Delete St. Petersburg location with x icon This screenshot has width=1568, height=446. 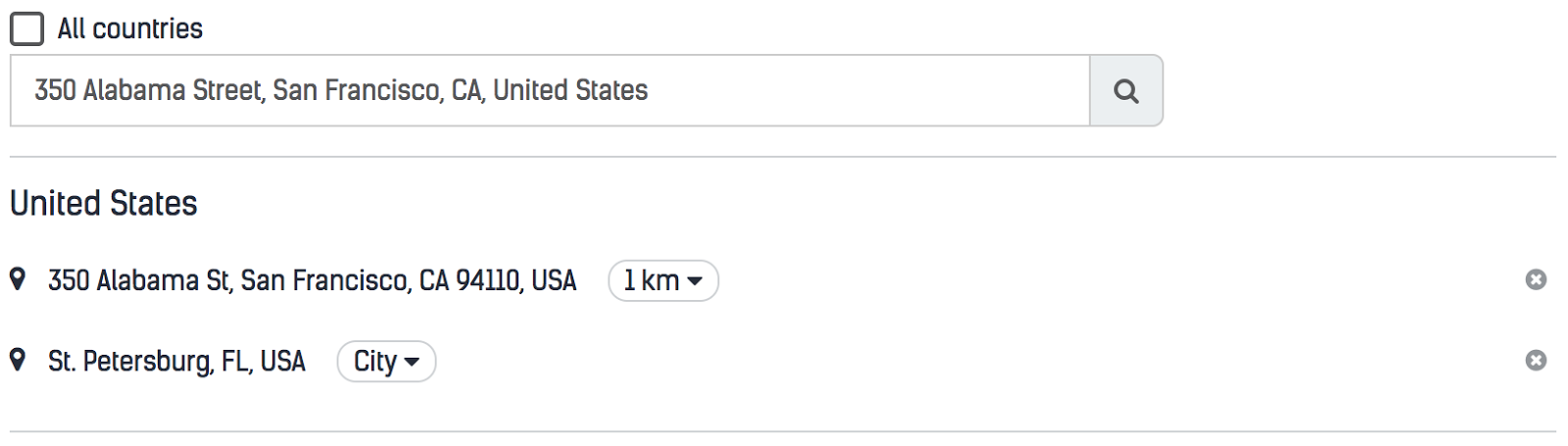1536,361
